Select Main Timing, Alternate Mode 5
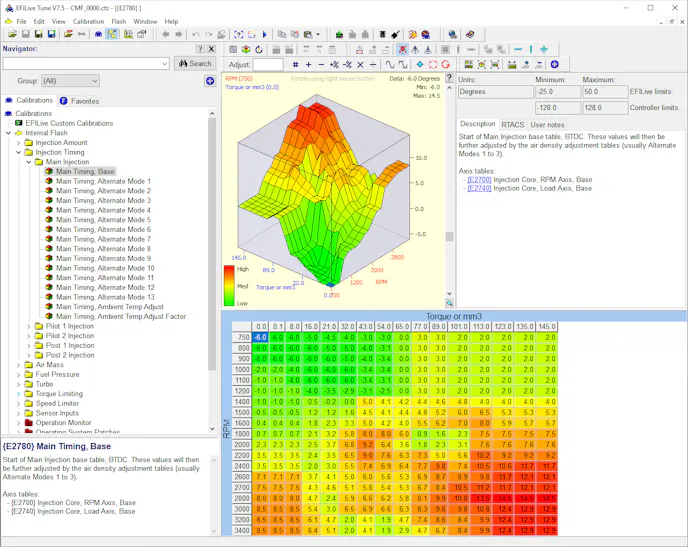This screenshot has height=547, width=688. pyautogui.click(x=103, y=220)
